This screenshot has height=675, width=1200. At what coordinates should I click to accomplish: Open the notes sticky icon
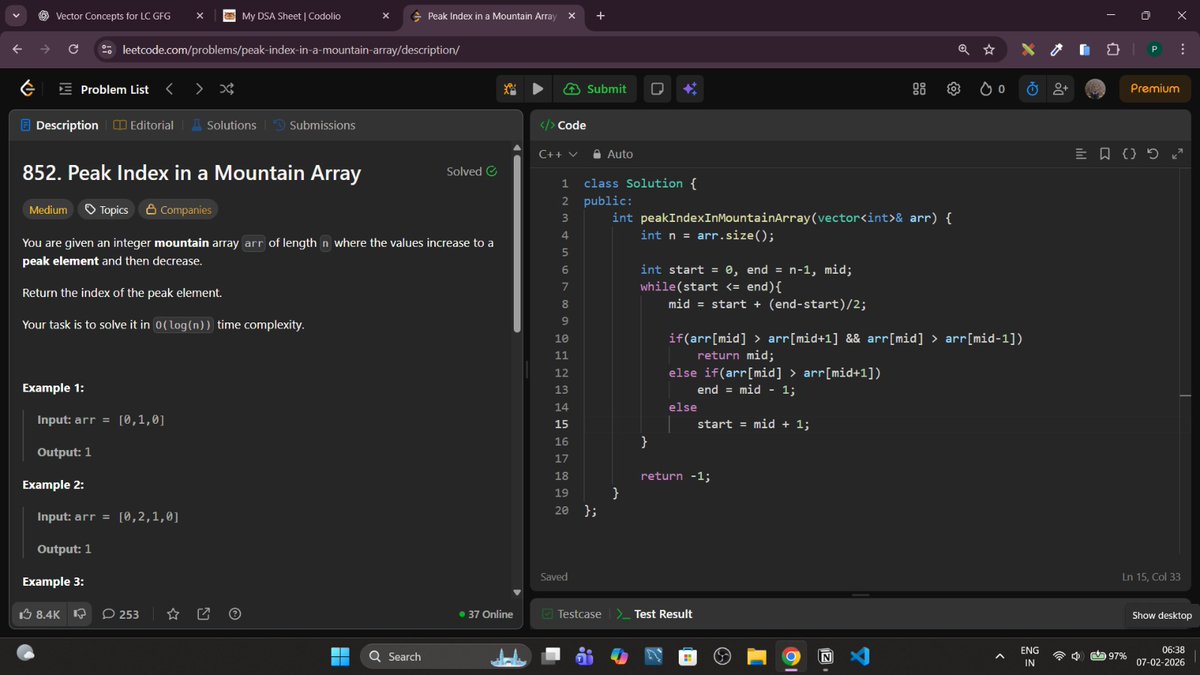pos(658,89)
